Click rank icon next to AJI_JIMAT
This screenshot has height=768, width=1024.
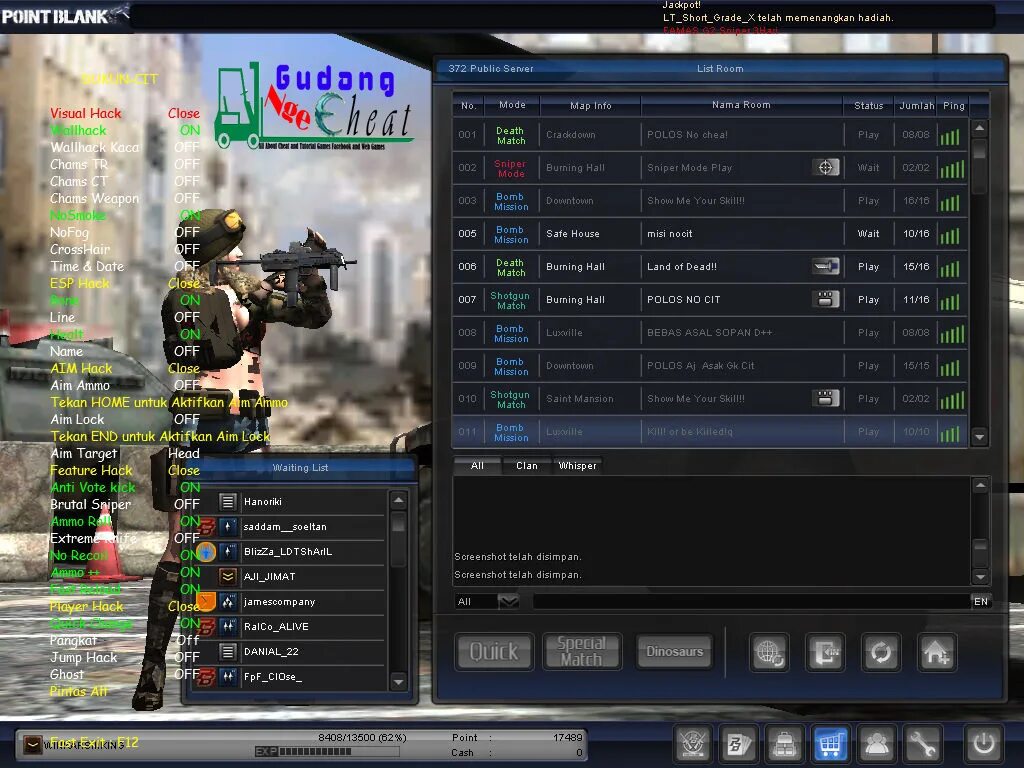click(227, 577)
